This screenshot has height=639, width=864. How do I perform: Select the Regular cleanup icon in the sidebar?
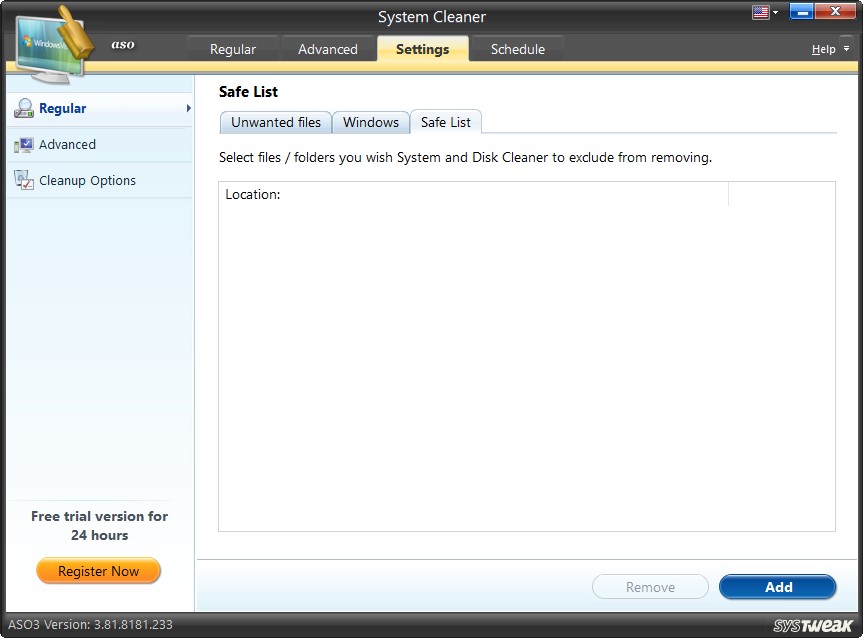tap(23, 107)
